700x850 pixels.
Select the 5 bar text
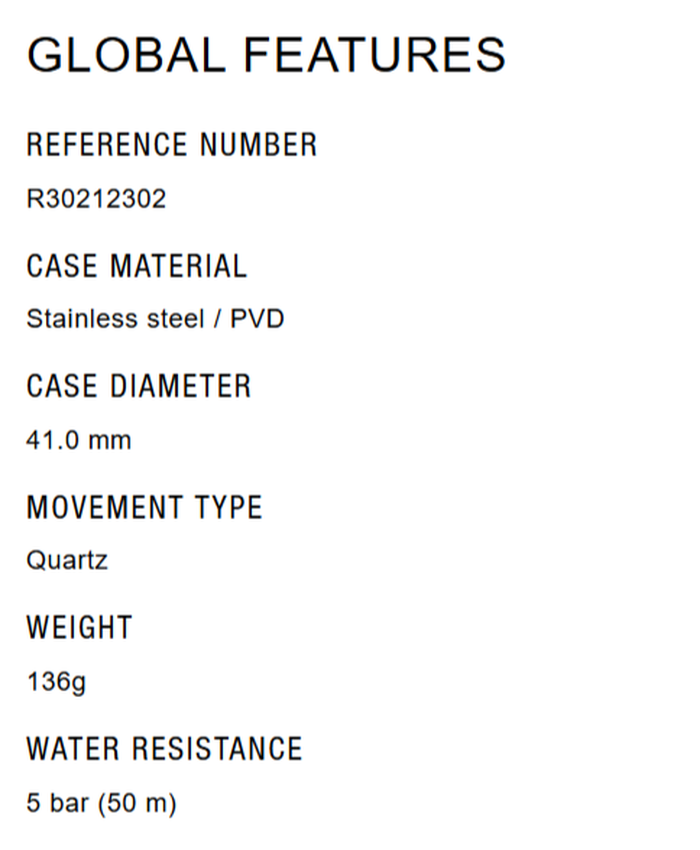[57, 803]
